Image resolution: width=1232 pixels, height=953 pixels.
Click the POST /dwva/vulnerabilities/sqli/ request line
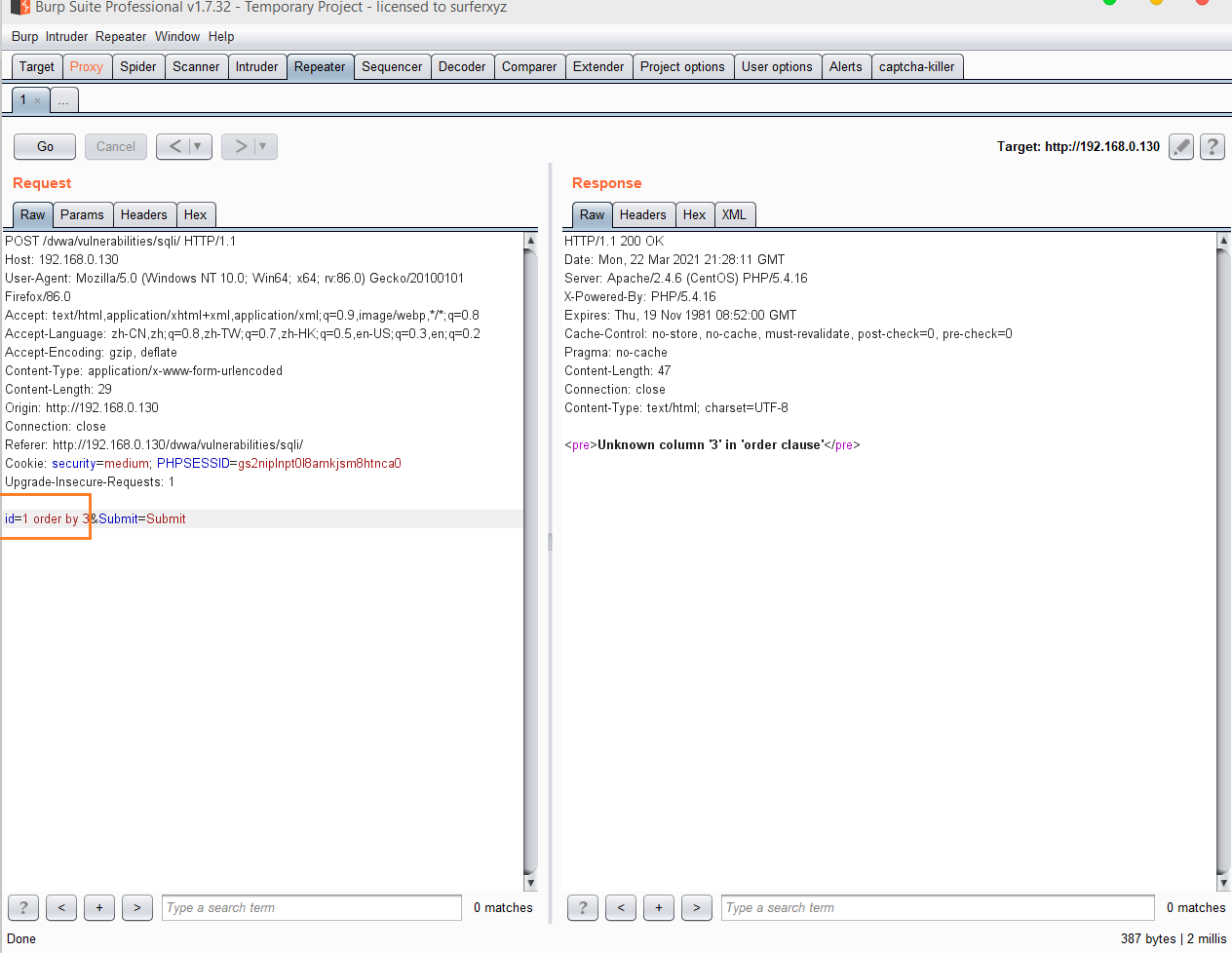point(121,241)
